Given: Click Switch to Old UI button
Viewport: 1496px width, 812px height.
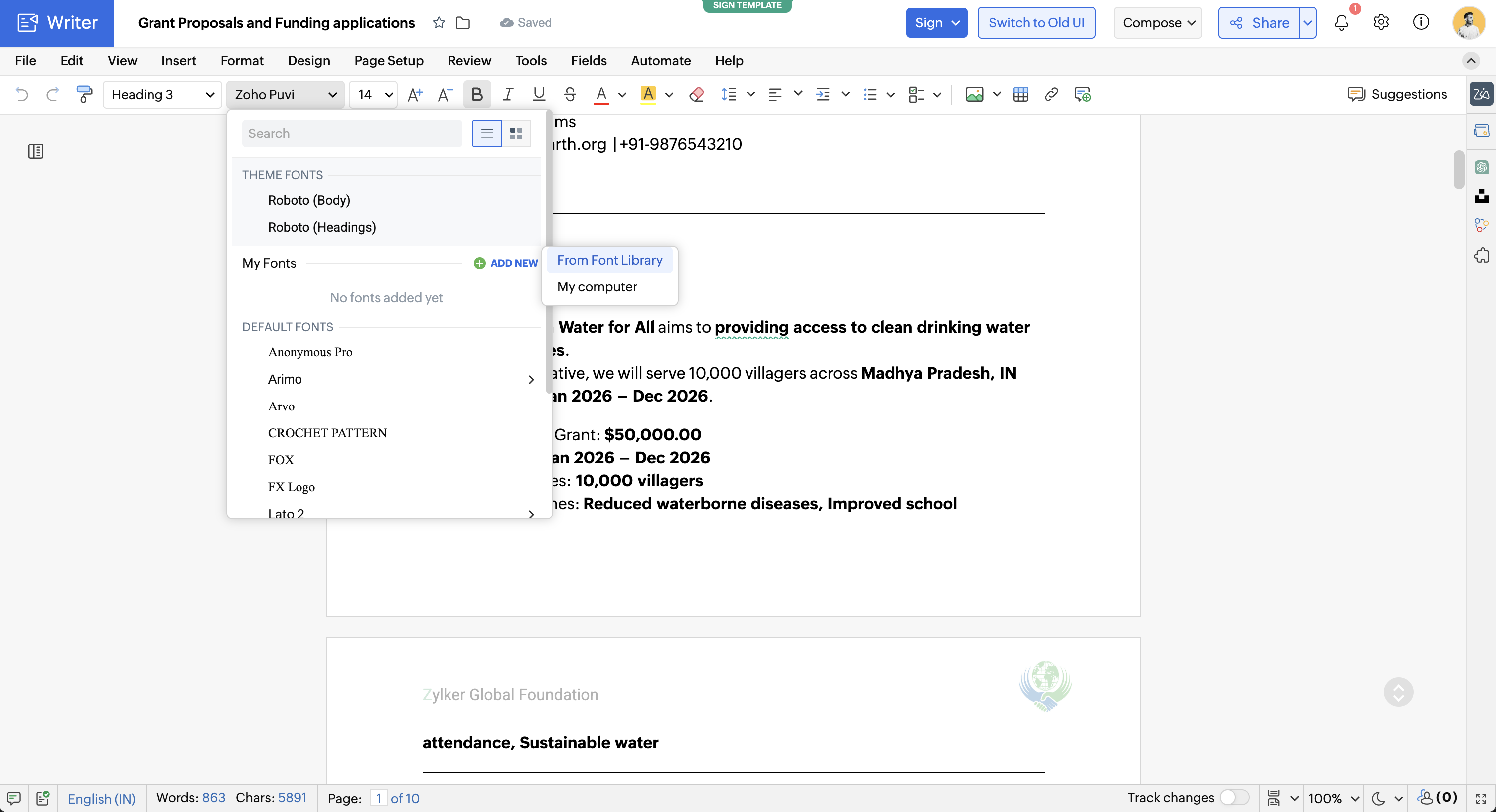Looking at the screenshot, I should (x=1036, y=22).
